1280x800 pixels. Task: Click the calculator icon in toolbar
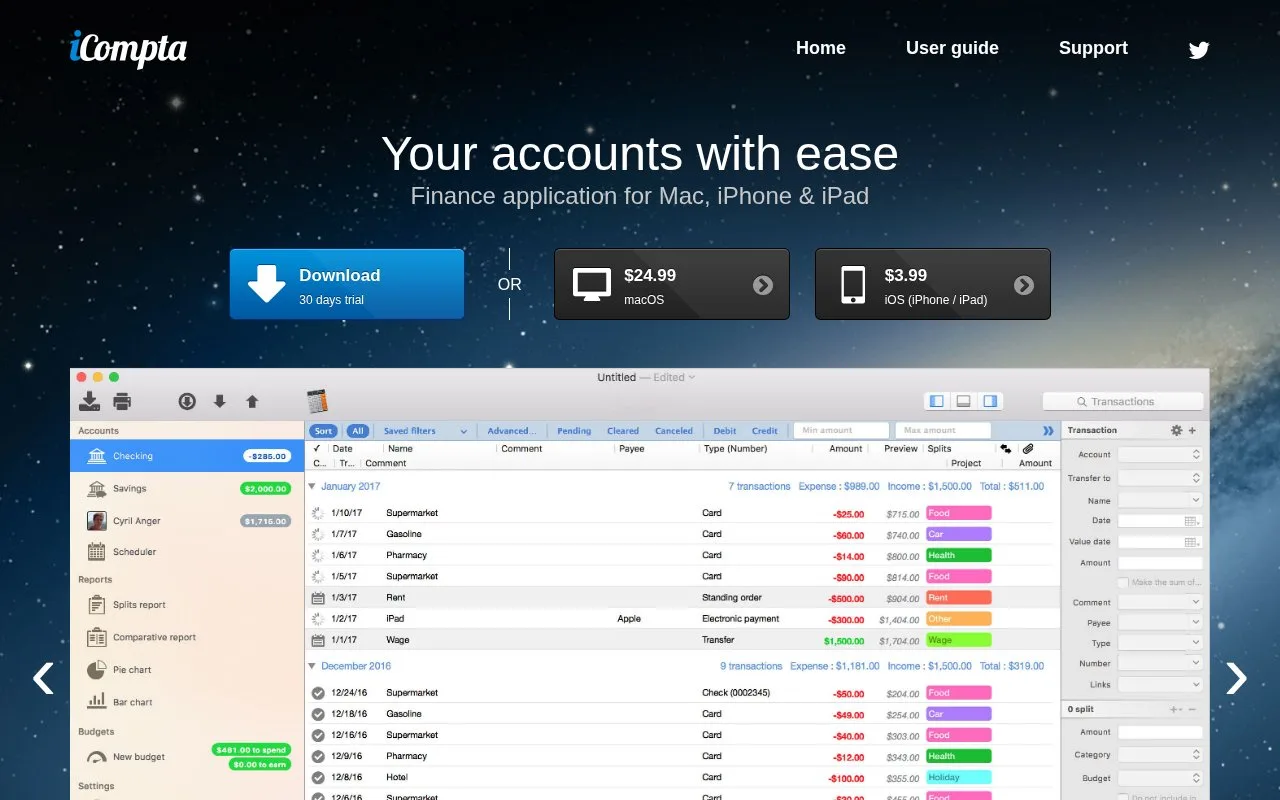coord(317,401)
